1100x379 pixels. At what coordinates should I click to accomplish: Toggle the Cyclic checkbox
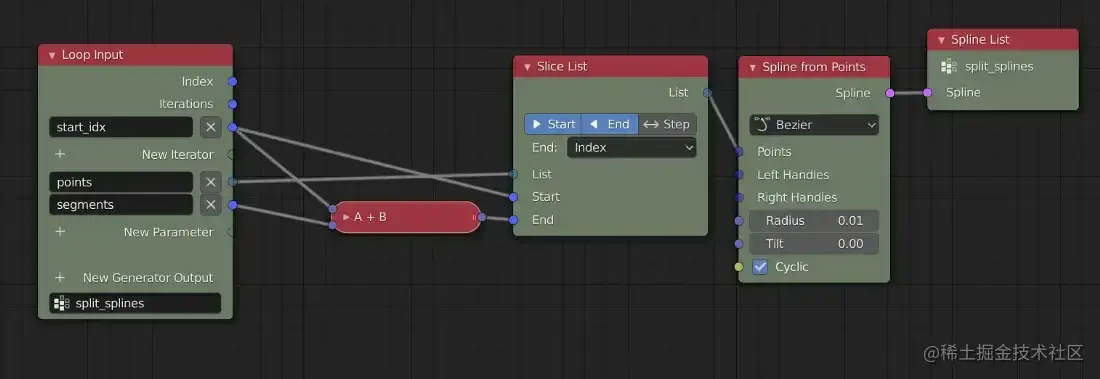pyautogui.click(x=760, y=267)
